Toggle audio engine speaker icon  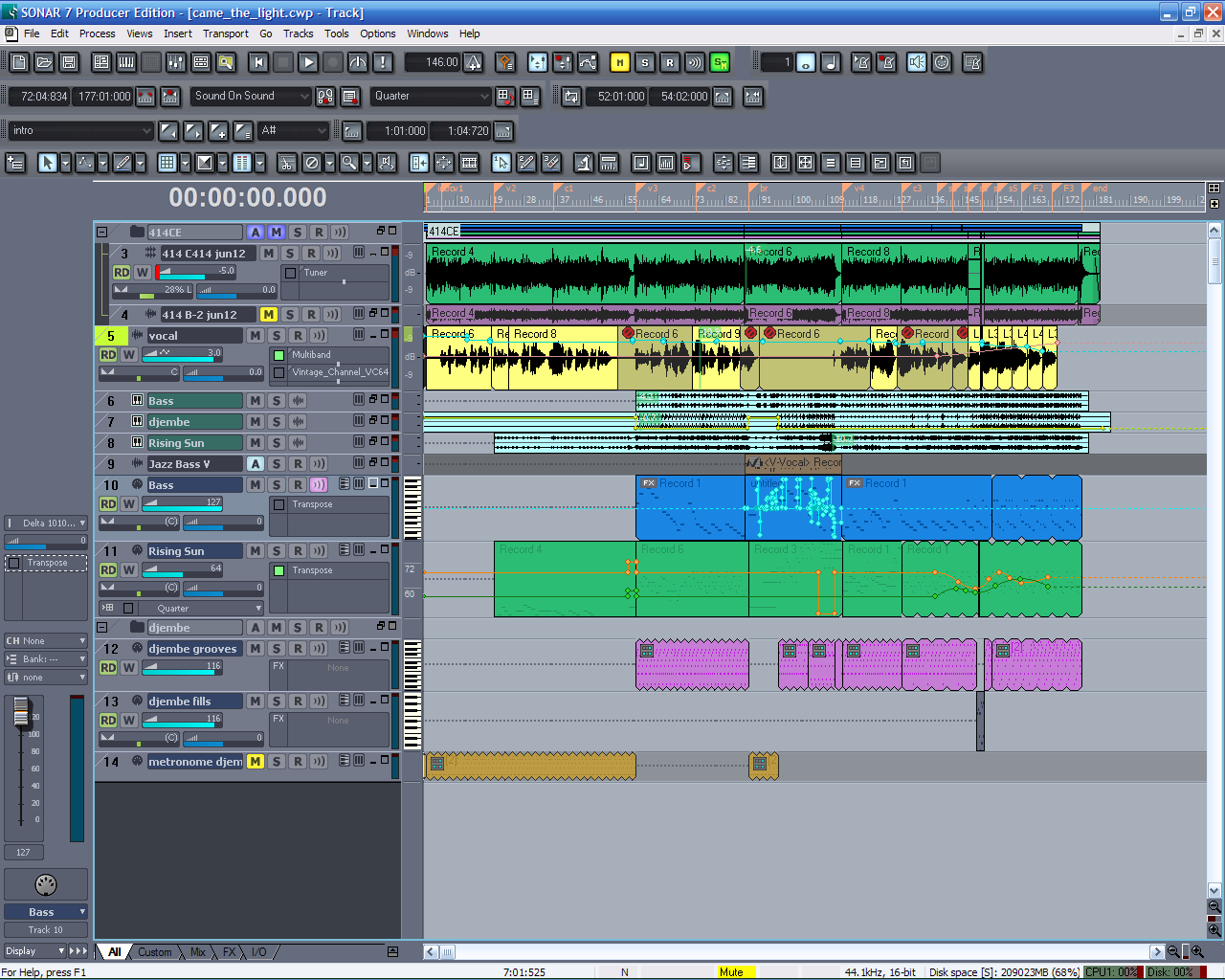[x=917, y=62]
